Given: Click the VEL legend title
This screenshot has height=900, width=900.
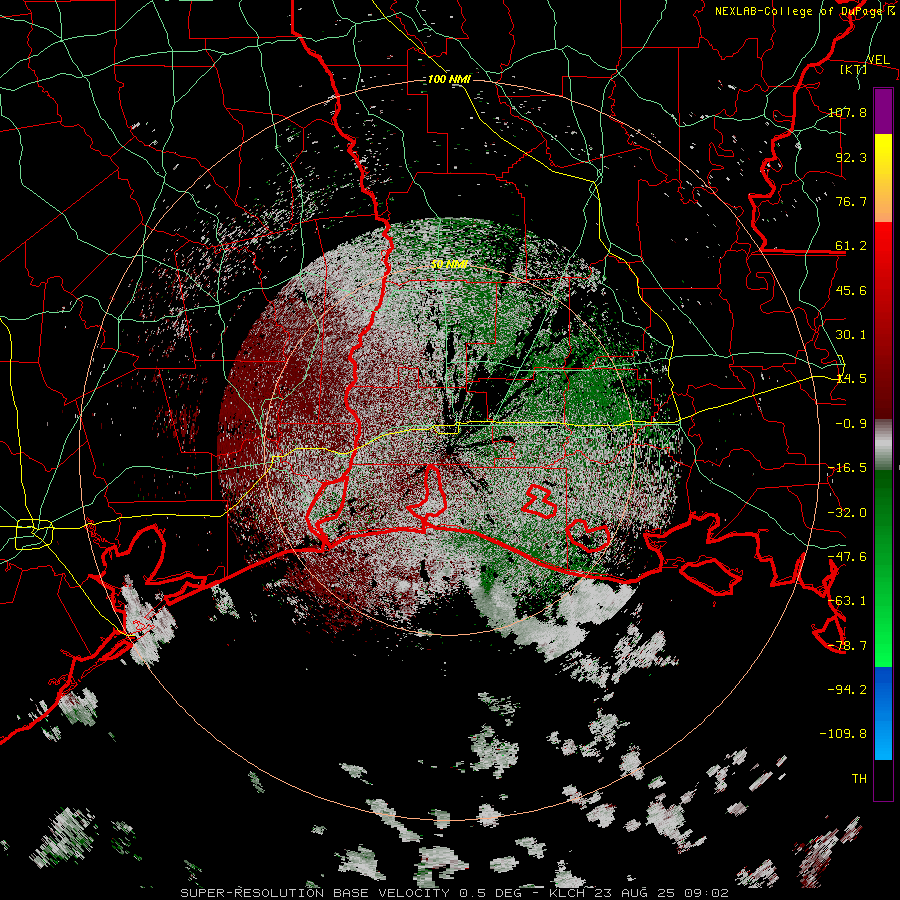Looking at the screenshot, I should click(x=878, y=59).
